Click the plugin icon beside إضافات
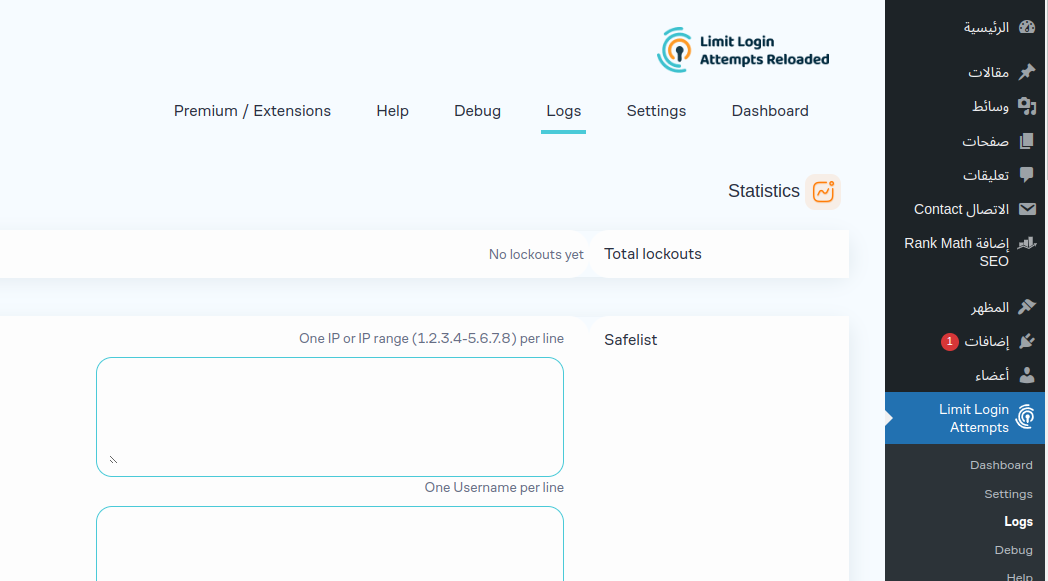The image size is (1048, 581). (1027, 341)
